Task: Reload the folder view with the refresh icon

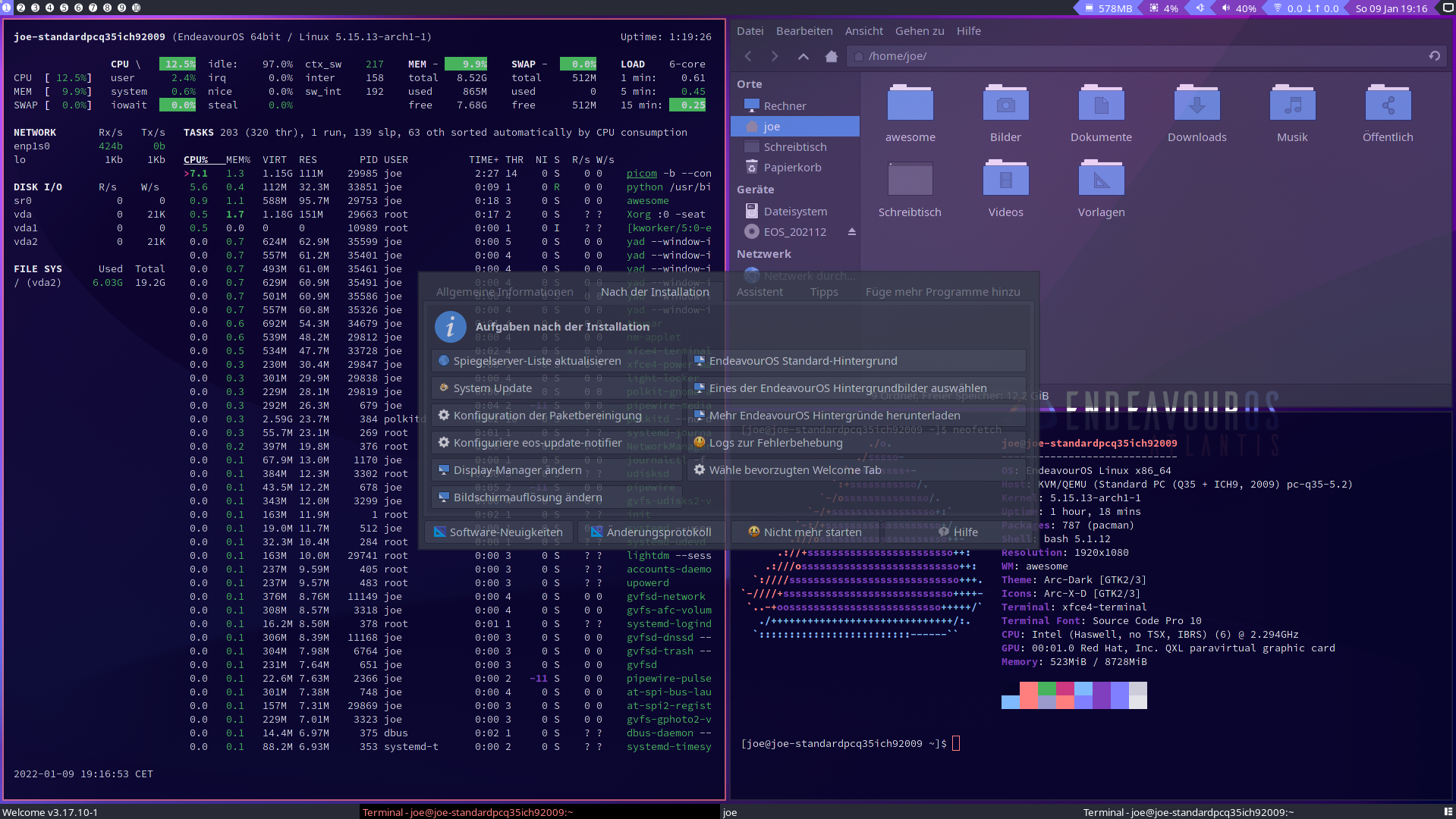Action: pos(1434,56)
